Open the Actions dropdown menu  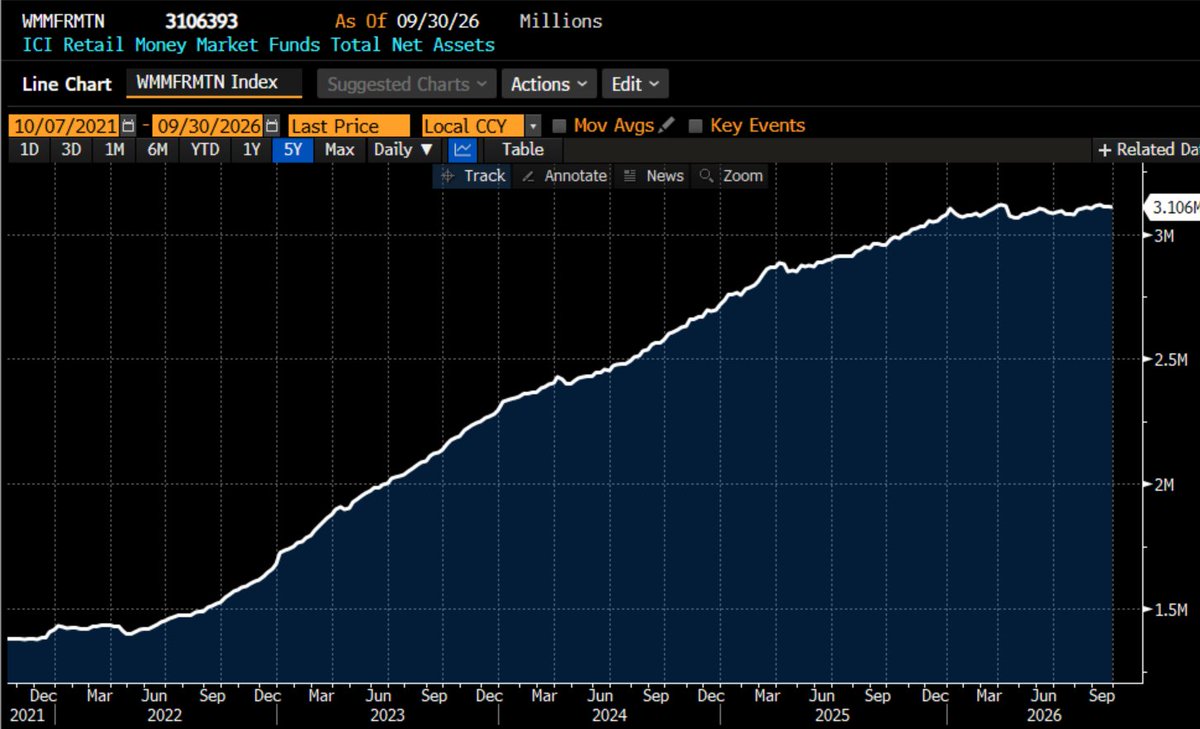click(x=549, y=84)
